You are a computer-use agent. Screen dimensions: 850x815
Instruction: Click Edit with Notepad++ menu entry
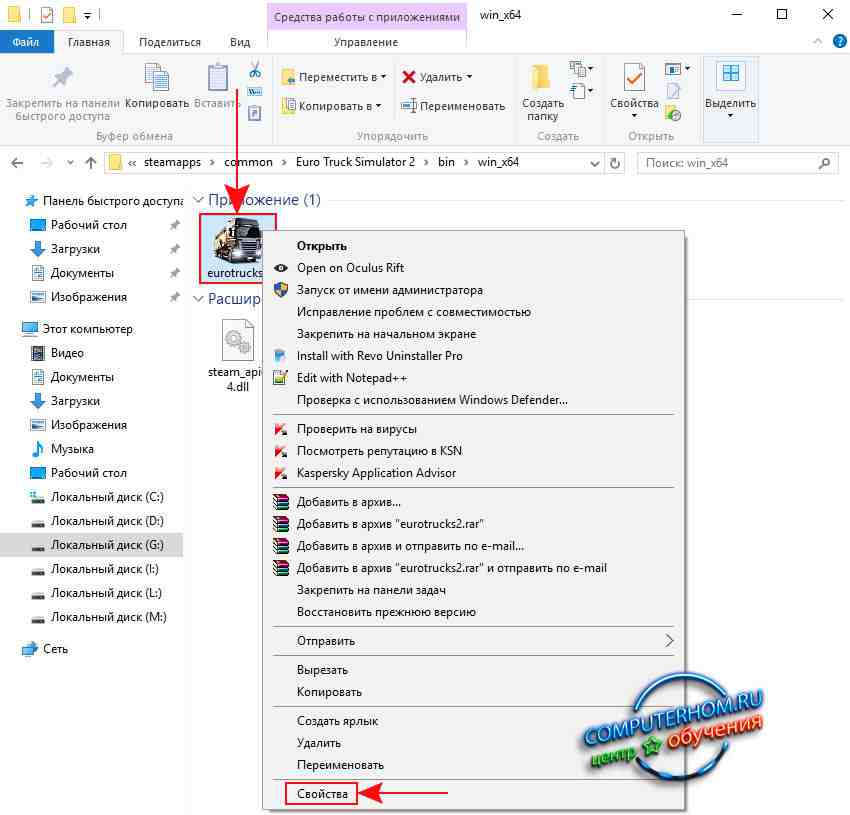click(352, 378)
